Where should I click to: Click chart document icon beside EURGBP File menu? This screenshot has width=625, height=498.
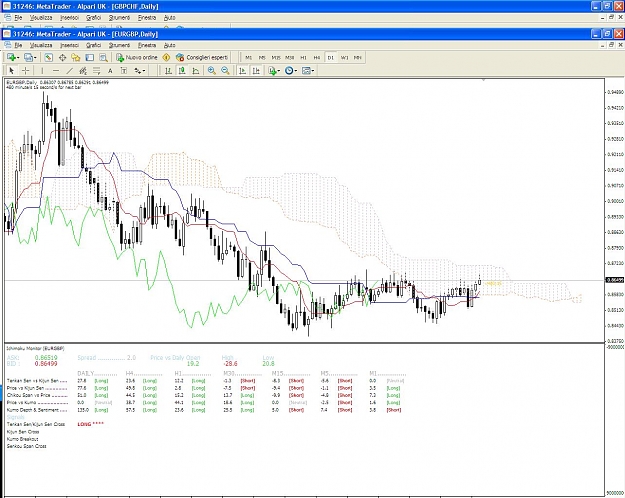(8, 45)
